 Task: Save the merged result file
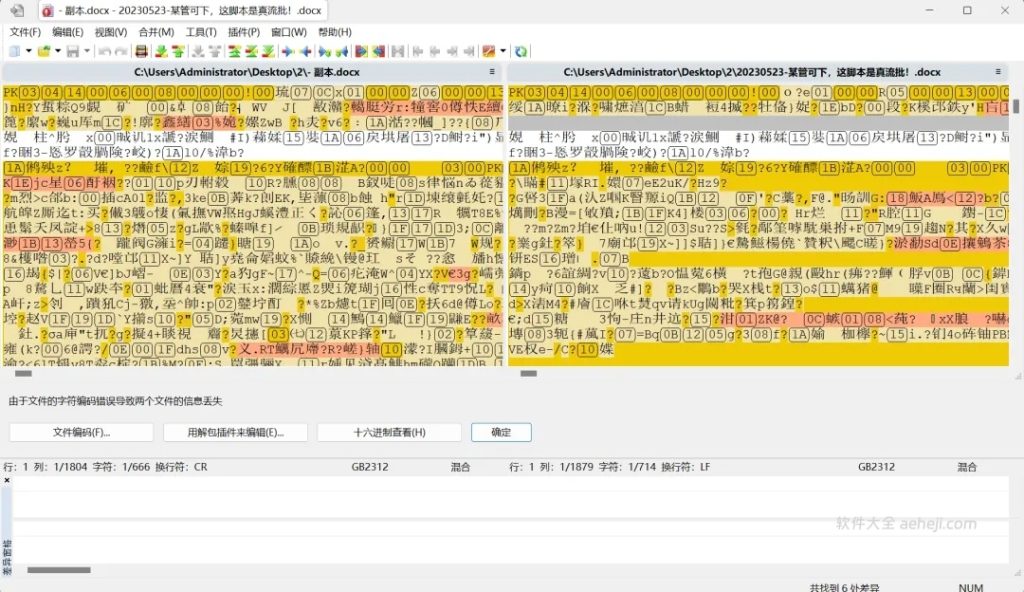tap(73, 50)
